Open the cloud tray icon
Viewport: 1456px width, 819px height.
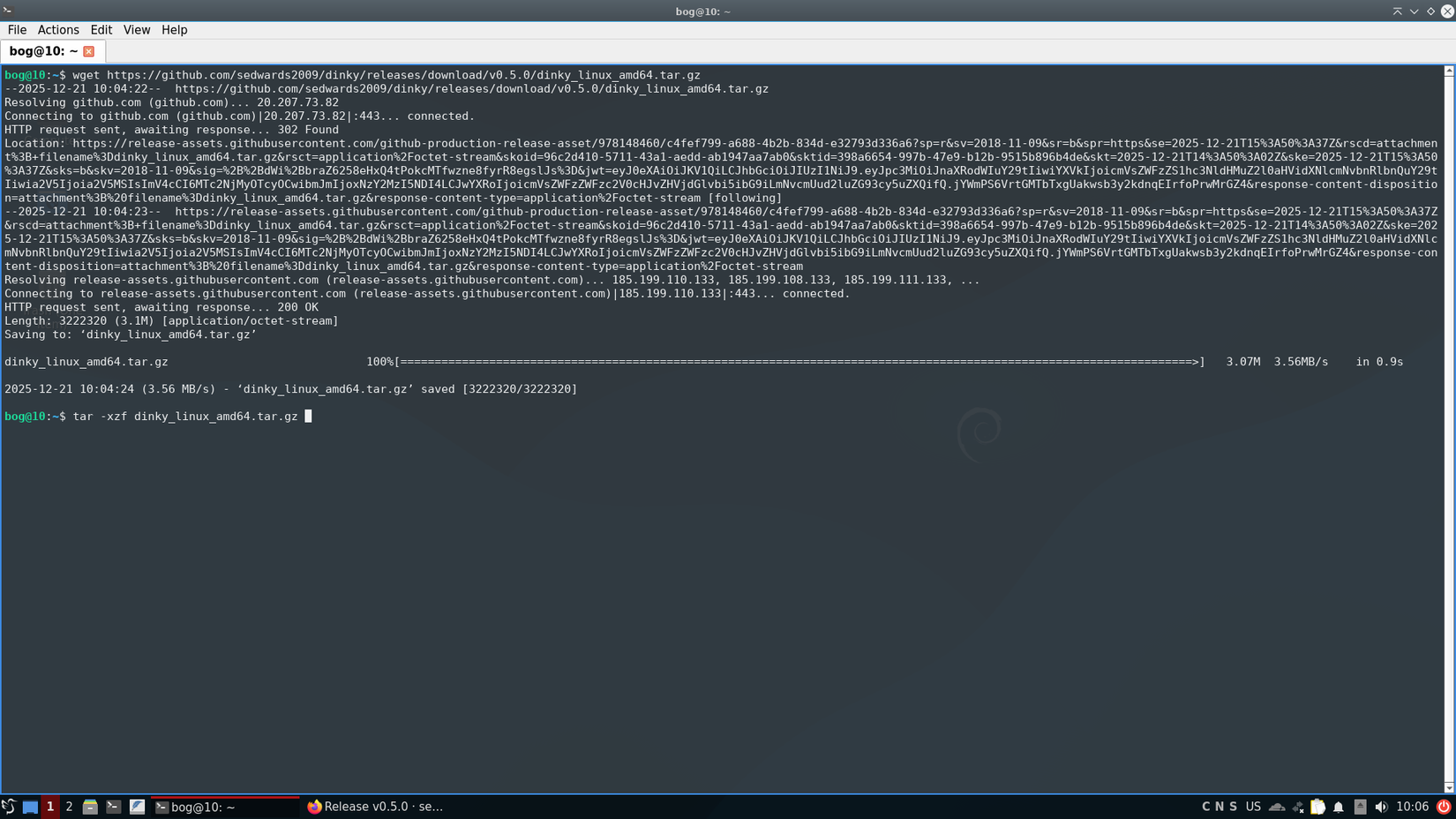(1277, 807)
